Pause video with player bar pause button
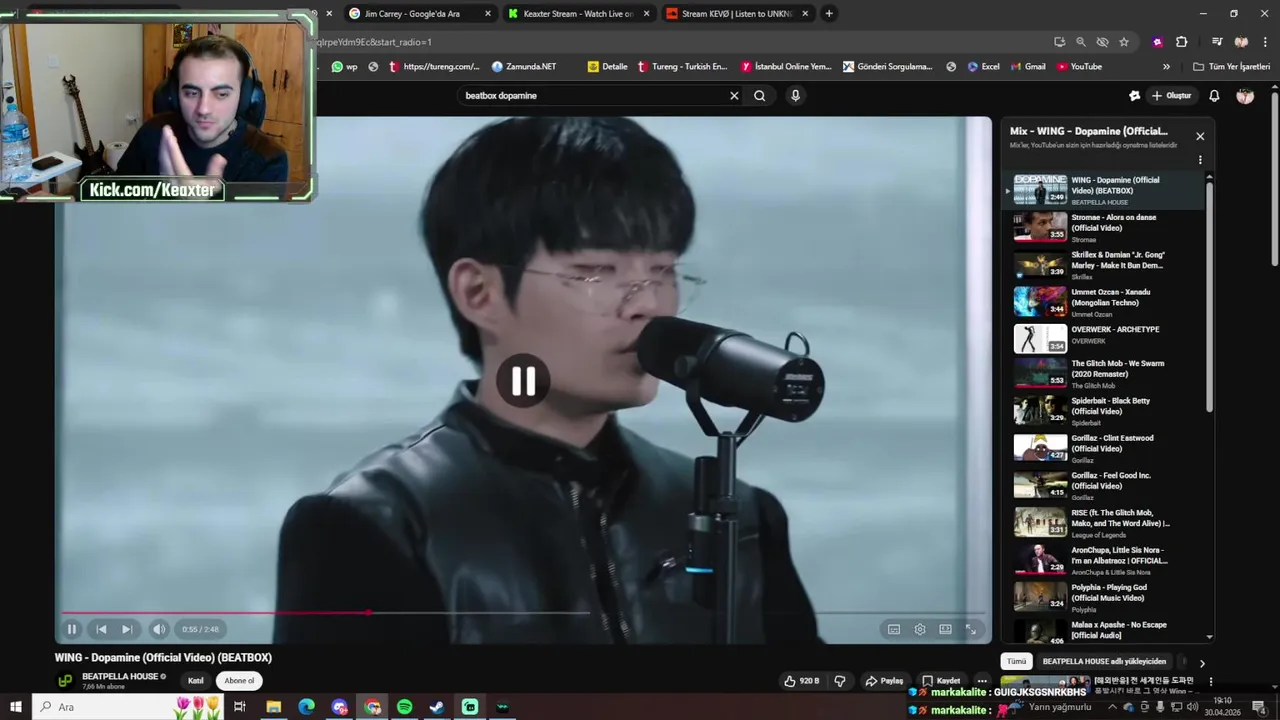 [72, 629]
